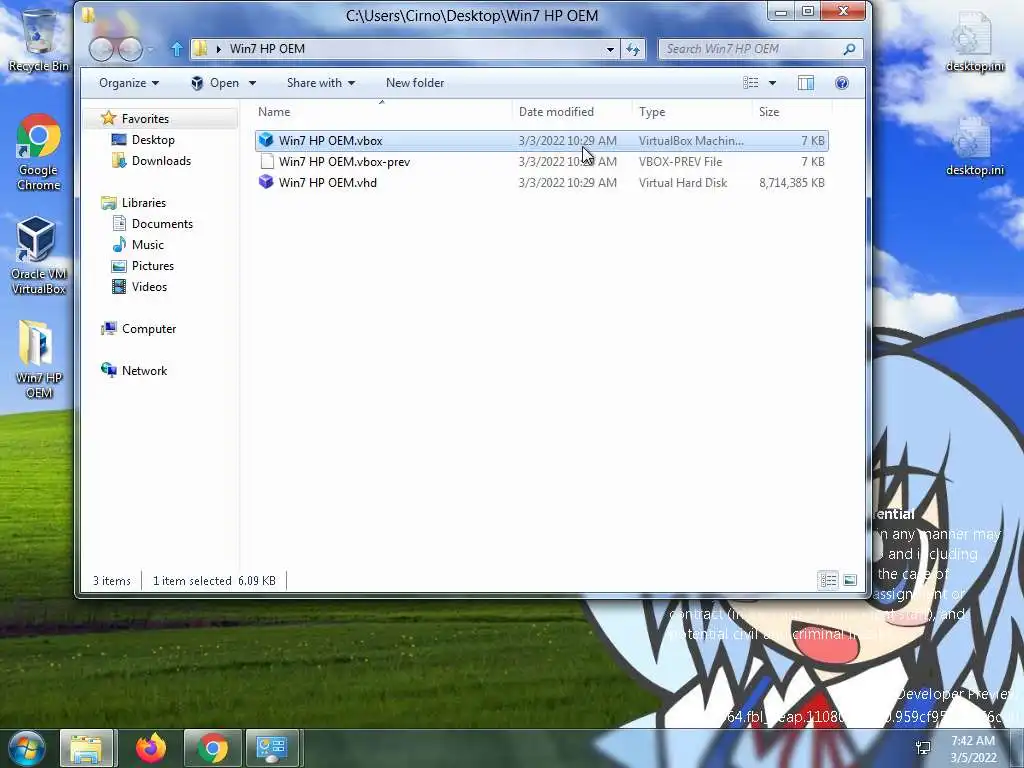
Task: Click the Win7 HP OEM address breadcrumb
Action: [267, 49]
